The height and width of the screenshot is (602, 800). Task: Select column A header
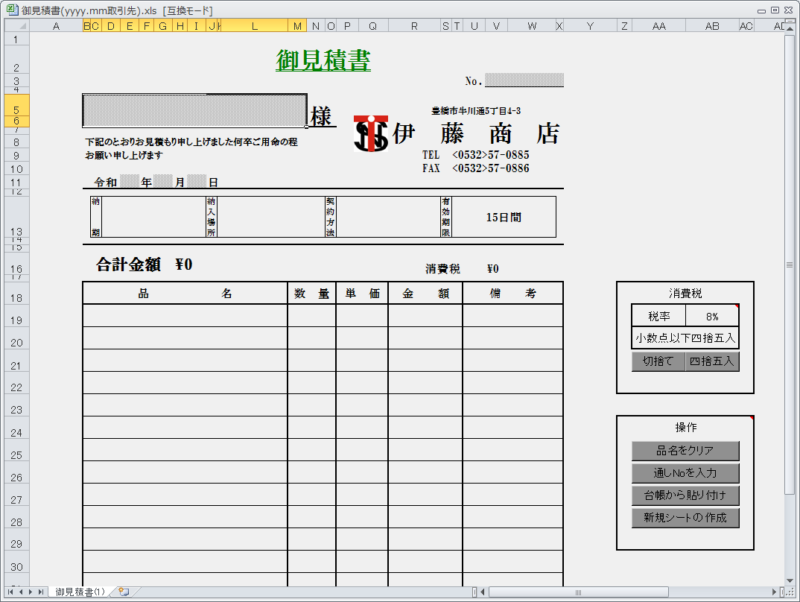click(56, 26)
